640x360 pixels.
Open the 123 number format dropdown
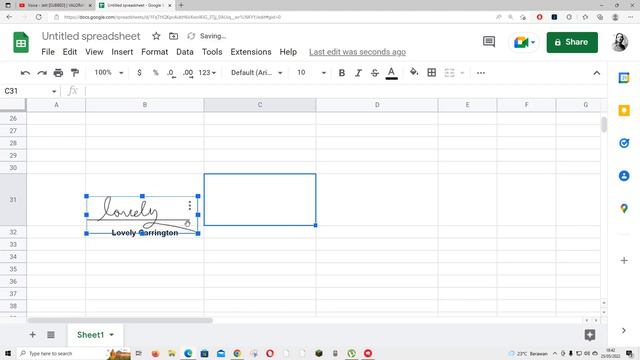point(207,73)
